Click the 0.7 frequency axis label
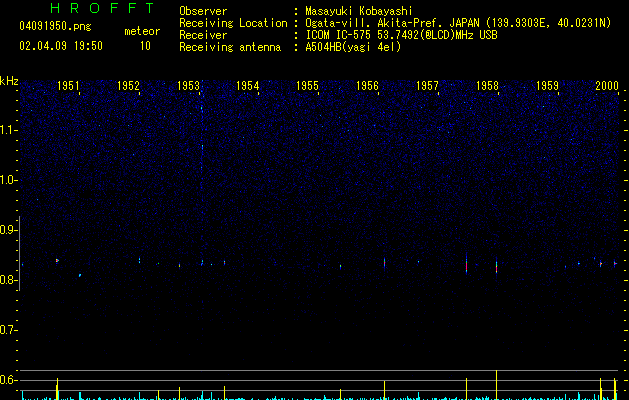 click(8, 330)
